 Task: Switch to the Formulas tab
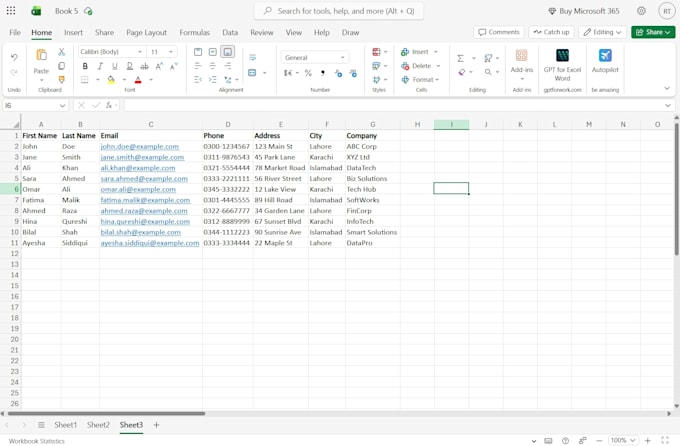tap(195, 33)
